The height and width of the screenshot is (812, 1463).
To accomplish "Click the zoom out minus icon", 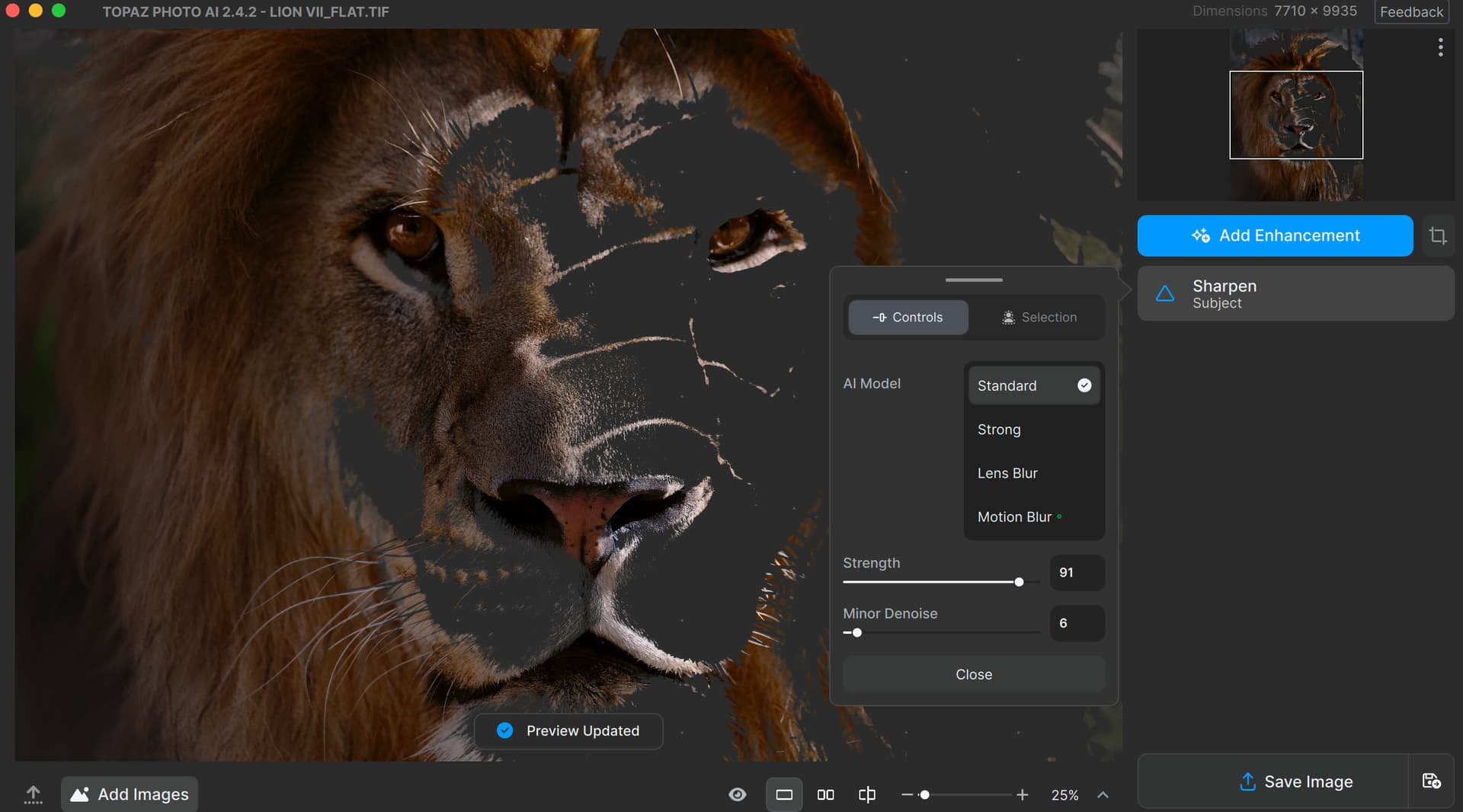I will (907, 794).
